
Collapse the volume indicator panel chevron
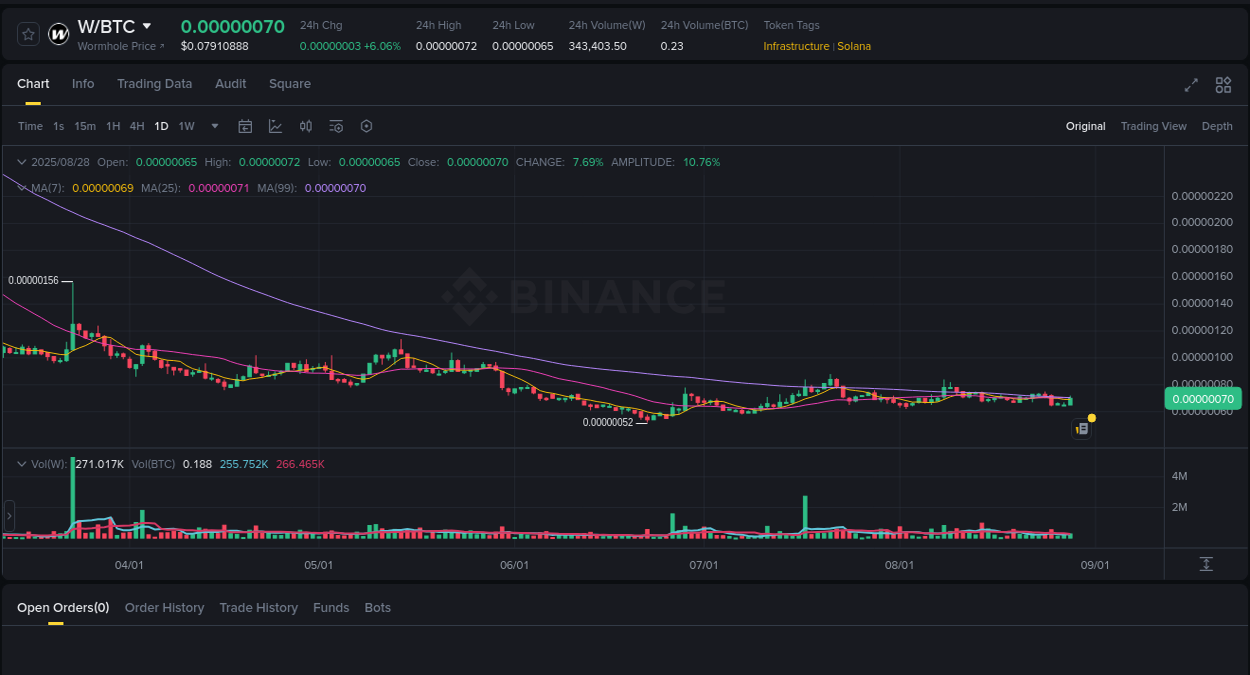tap(22, 463)
